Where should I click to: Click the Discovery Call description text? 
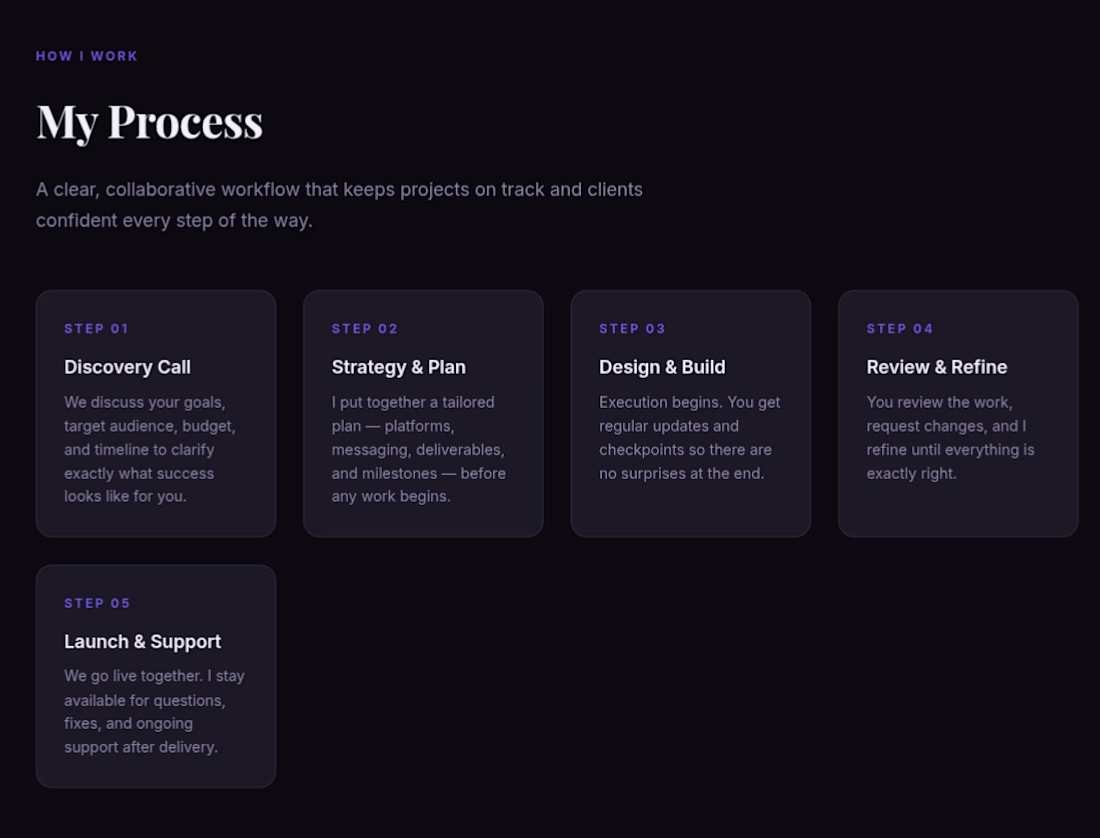click(149, 449)
